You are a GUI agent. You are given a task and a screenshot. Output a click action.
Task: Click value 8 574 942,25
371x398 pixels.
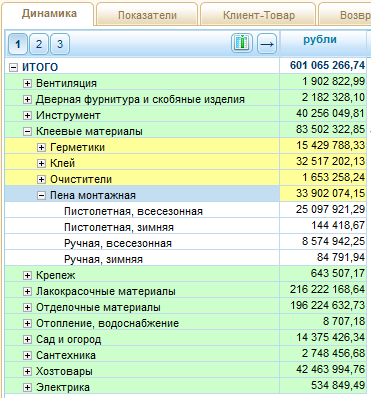point(333,241)
